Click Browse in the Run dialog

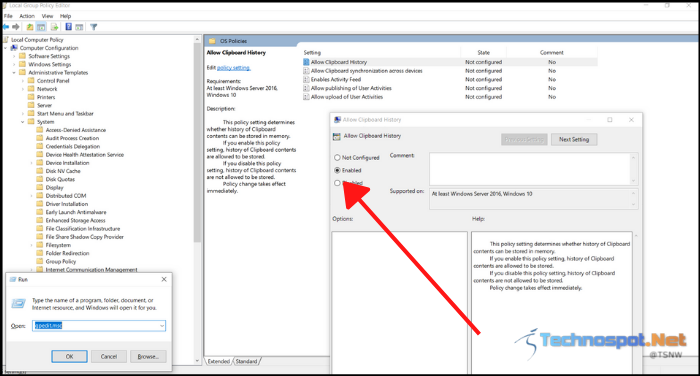click(x=148, y=356)
